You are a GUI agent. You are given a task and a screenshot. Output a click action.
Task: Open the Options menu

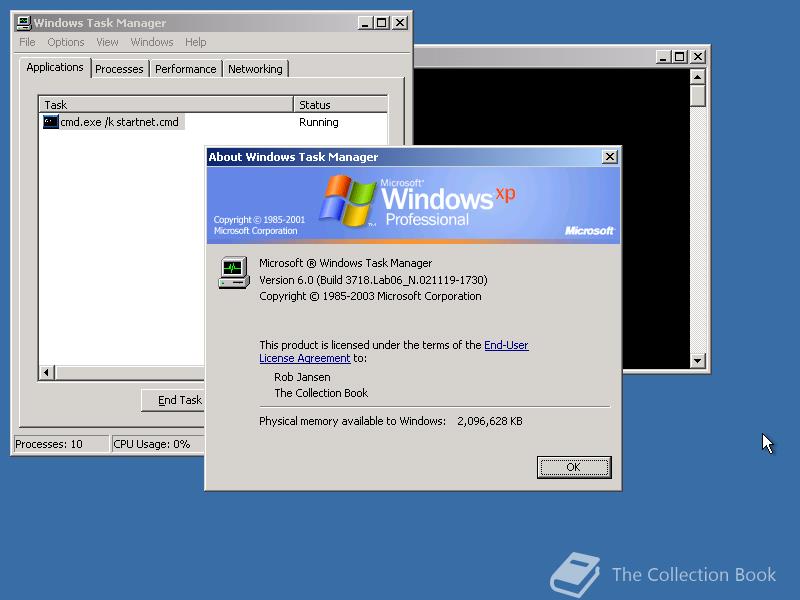66,42
